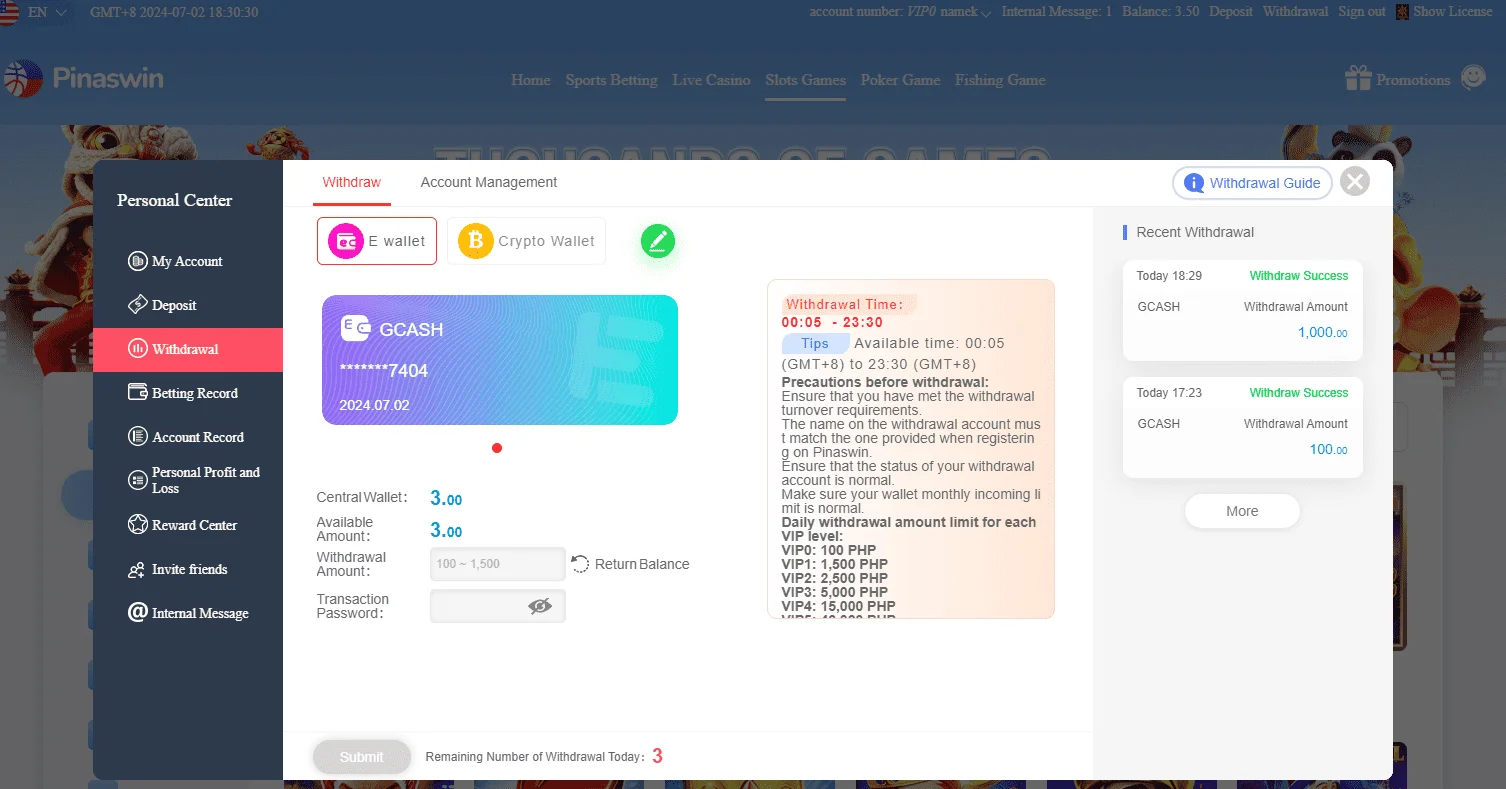Click the orange Bitcoin Crypto Wallet icon
This screenshot has width=1506, height=789.
tap(476, 241)
